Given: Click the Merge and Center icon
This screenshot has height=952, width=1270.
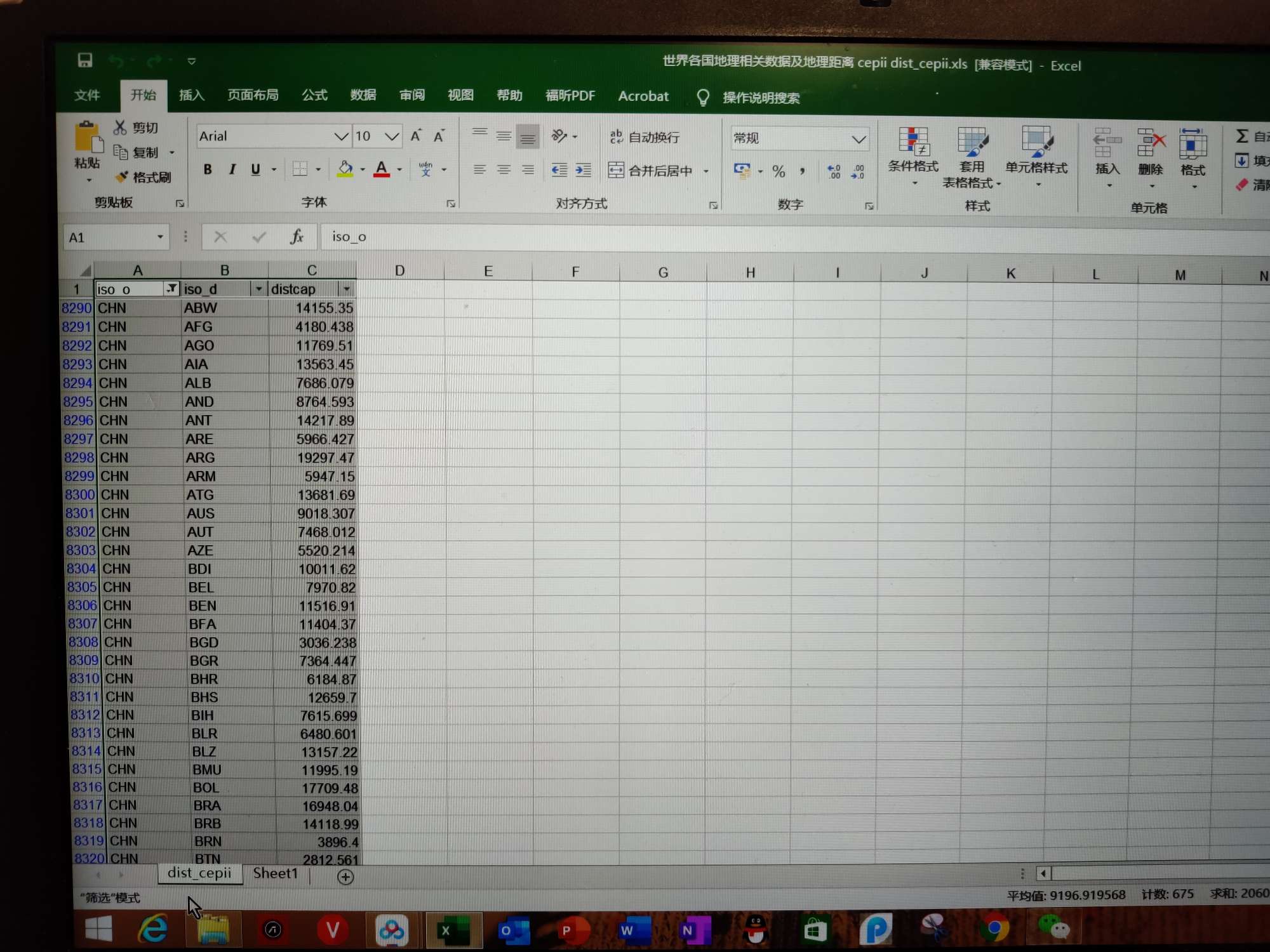Looking at the screenshot, I should (x=616, y=169).
